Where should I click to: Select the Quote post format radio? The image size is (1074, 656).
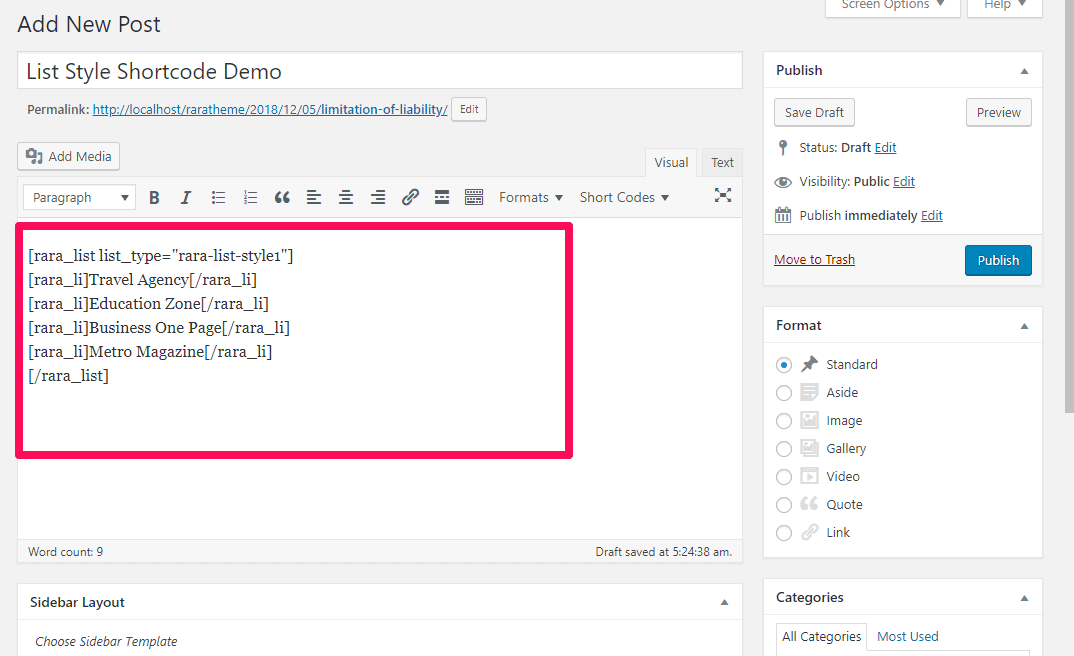pos(784,505)
